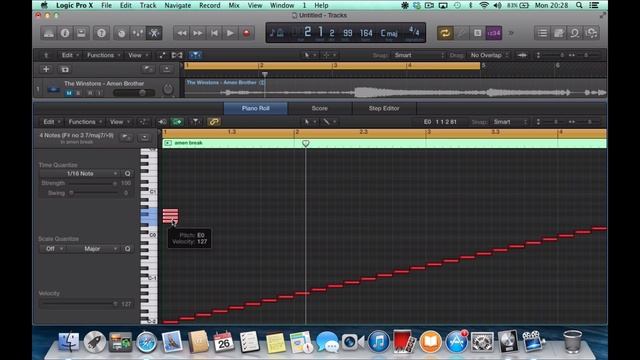Open the Mix menu
The width and height of the screenshot is (640, 360).
coord(234,5)
